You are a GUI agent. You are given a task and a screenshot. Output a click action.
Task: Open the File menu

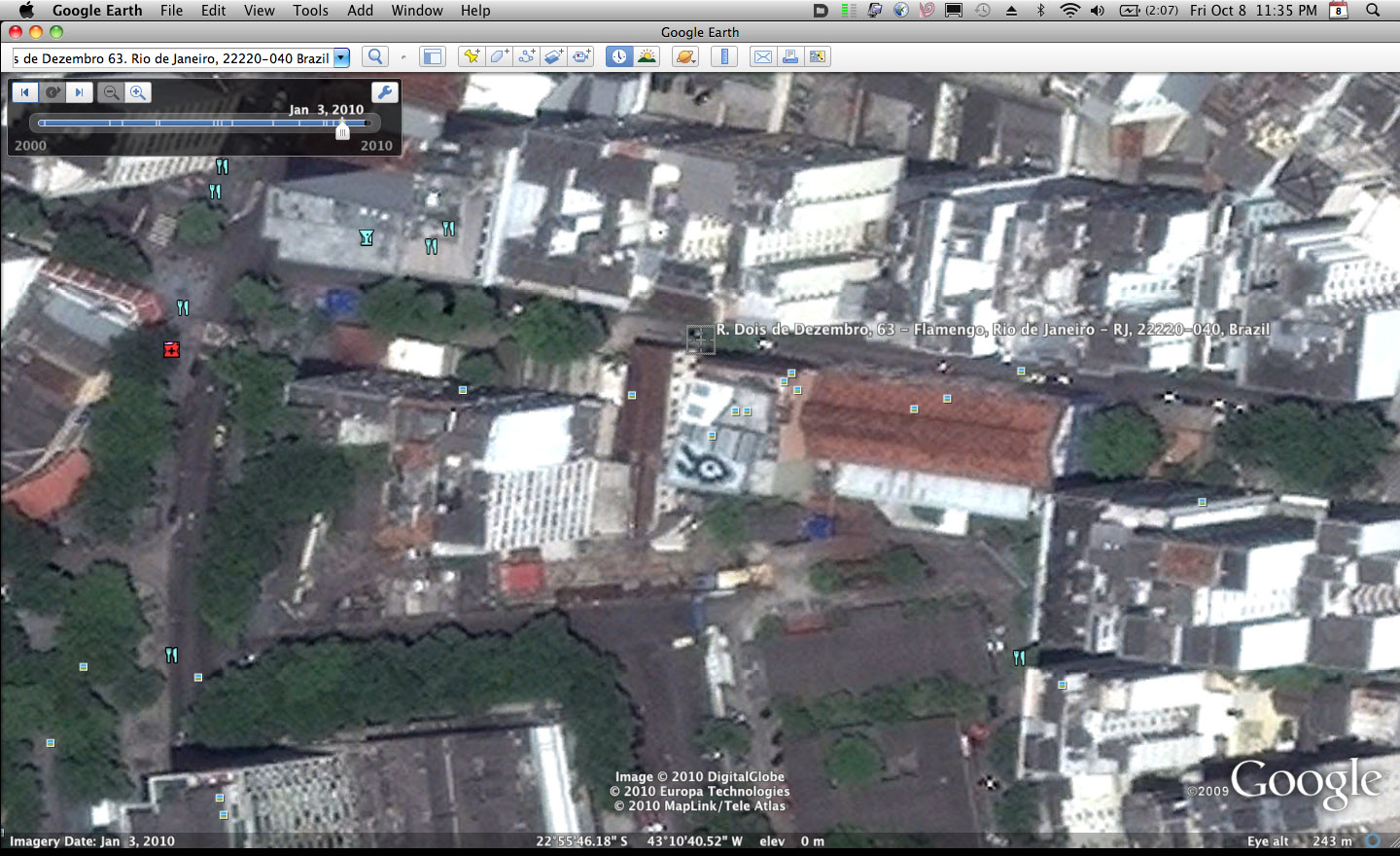pyautogui.click(x=172, y=10)
